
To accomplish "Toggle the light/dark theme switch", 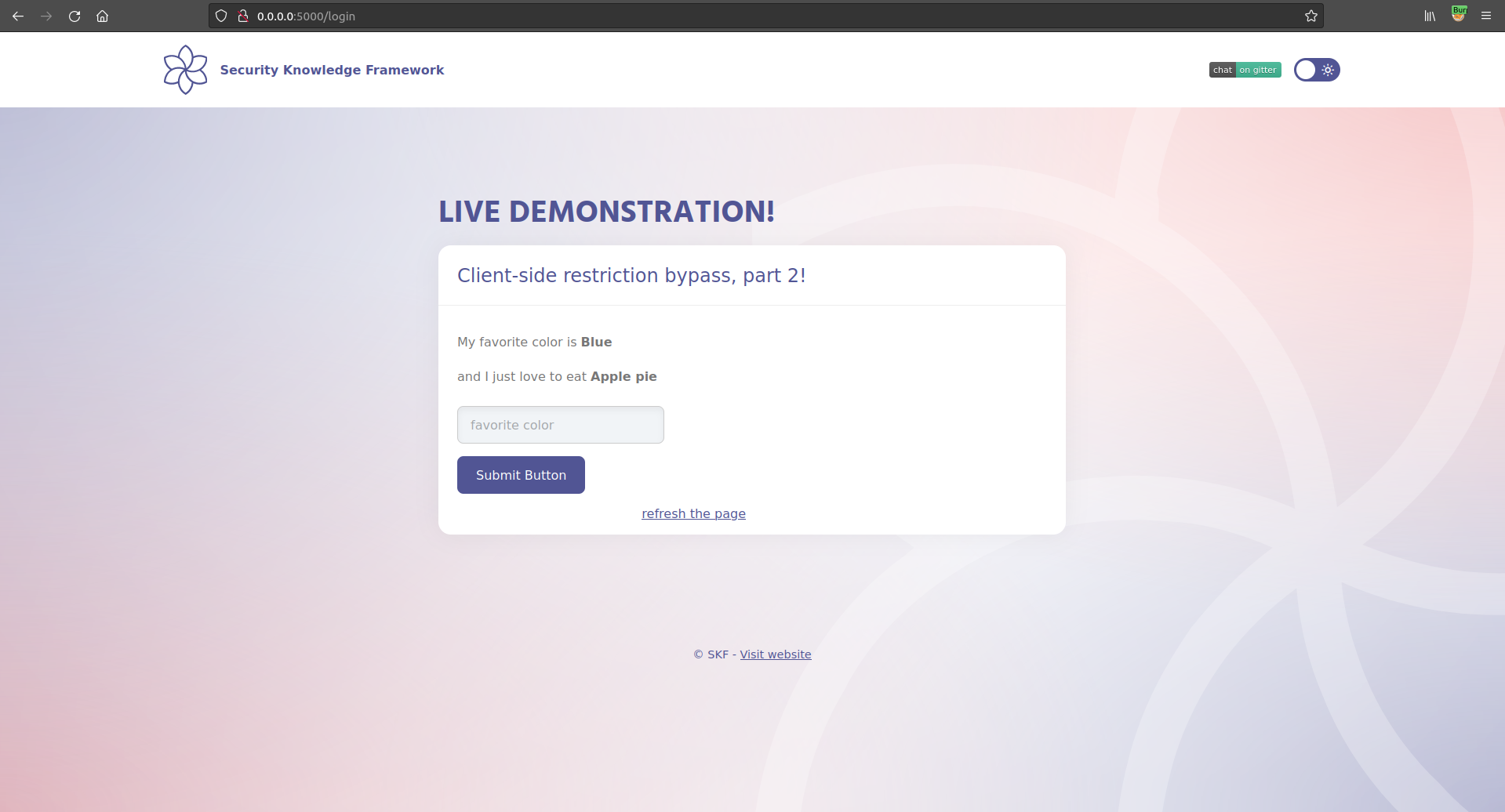I will pos(1317,70).
